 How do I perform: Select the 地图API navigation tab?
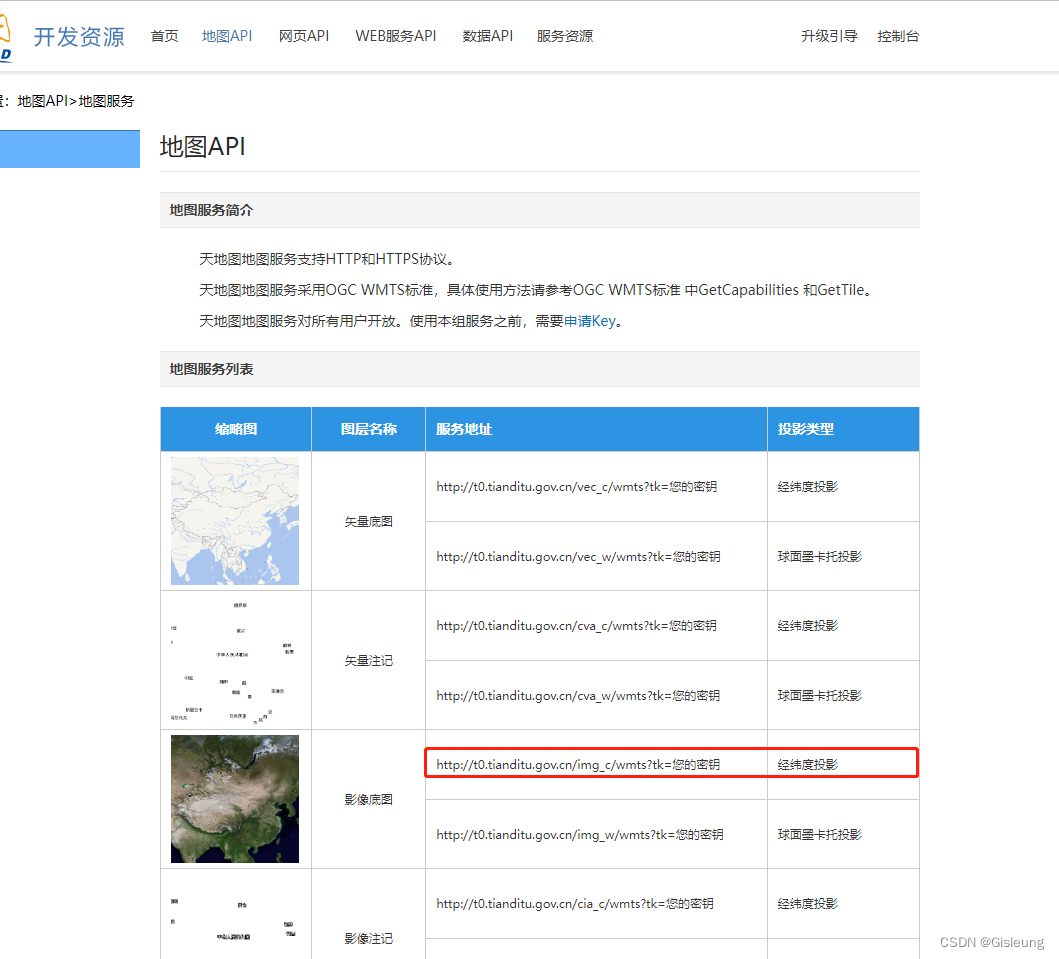227,36
